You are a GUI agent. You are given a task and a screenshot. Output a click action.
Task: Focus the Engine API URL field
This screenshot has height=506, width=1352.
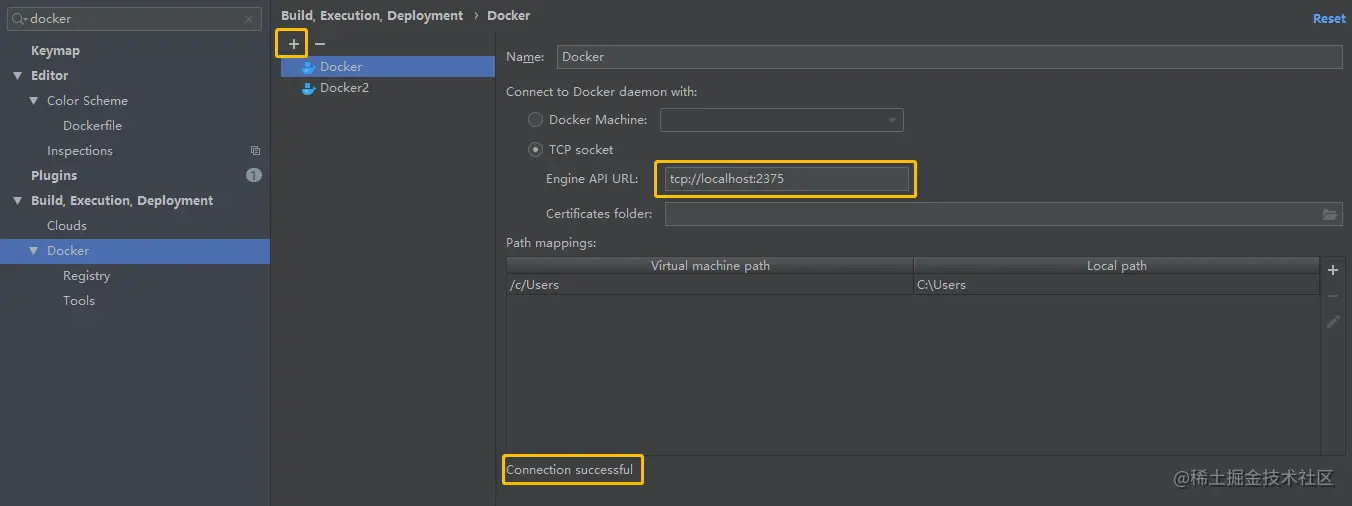pos(786,179)
